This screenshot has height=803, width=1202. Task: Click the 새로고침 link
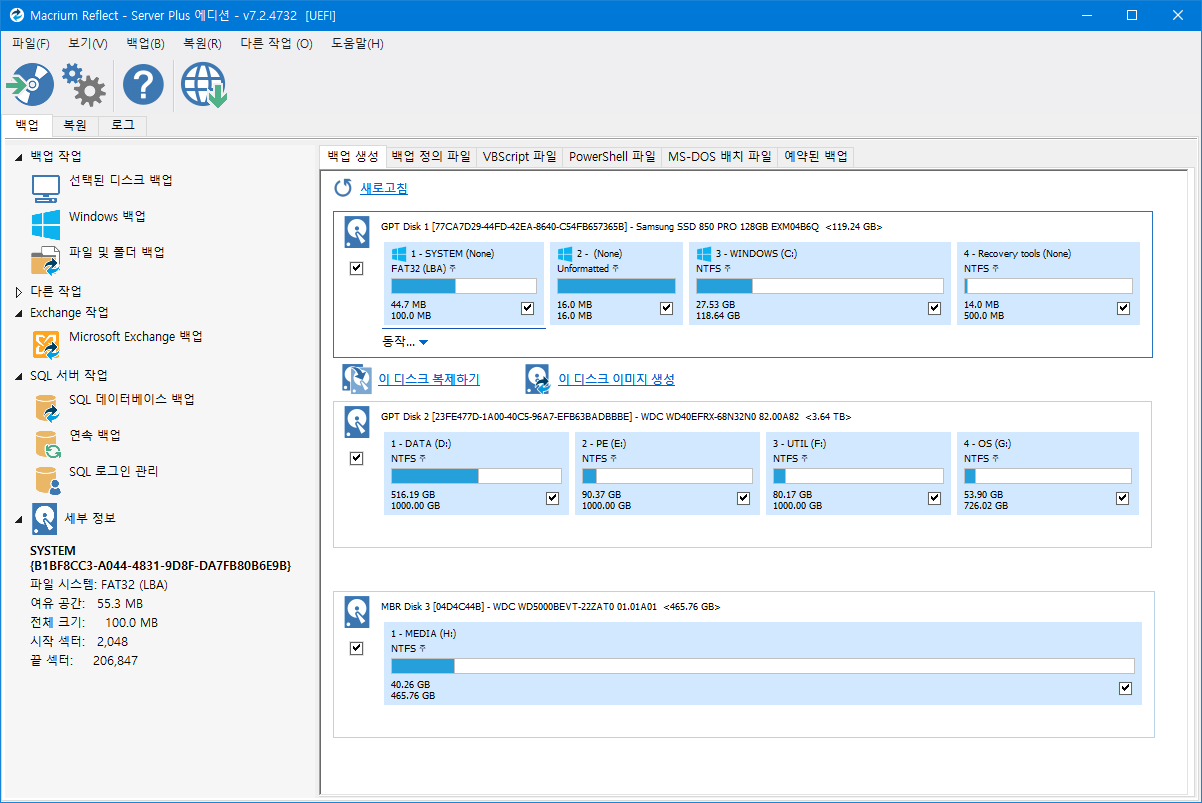(384, 189)
